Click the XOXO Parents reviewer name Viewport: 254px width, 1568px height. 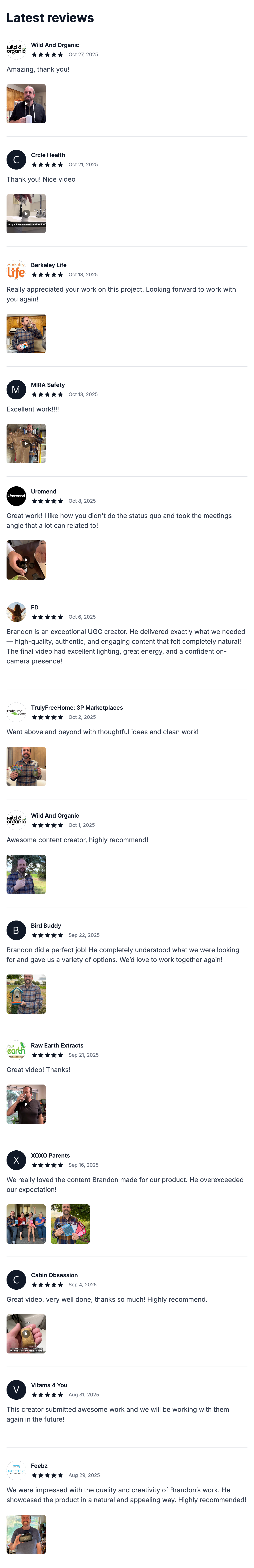[x=50, y=1155]
